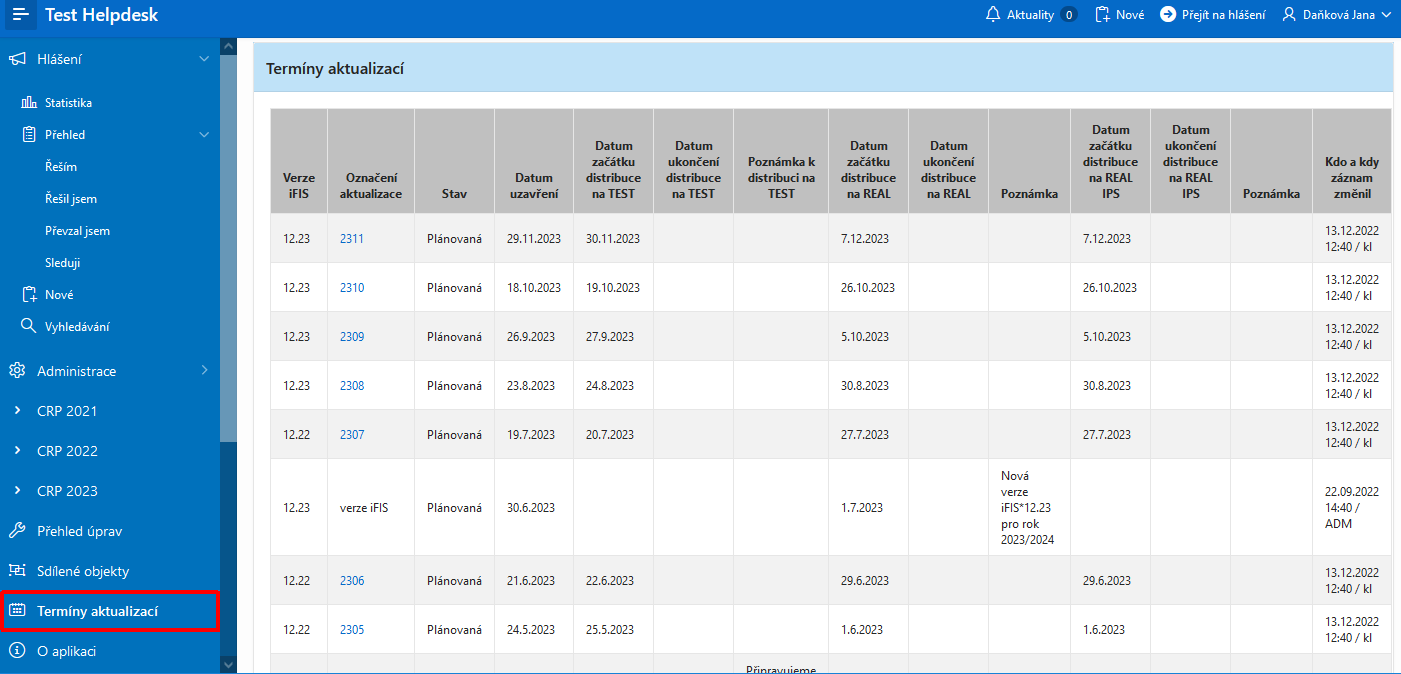Collapse the Hlášení section chevron
The width and height of the screenshot is (1401, 674).
[x=204, y=59]
